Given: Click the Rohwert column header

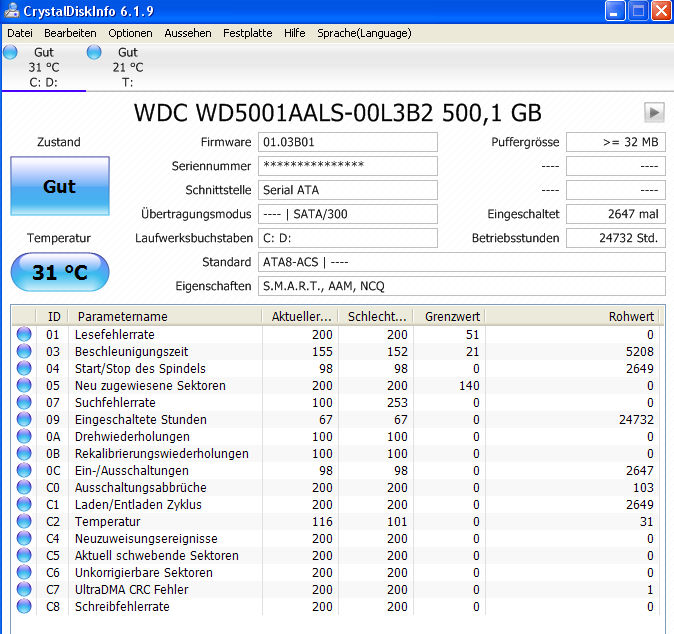Looking at the screenshot, I should [x=574, y=317].
